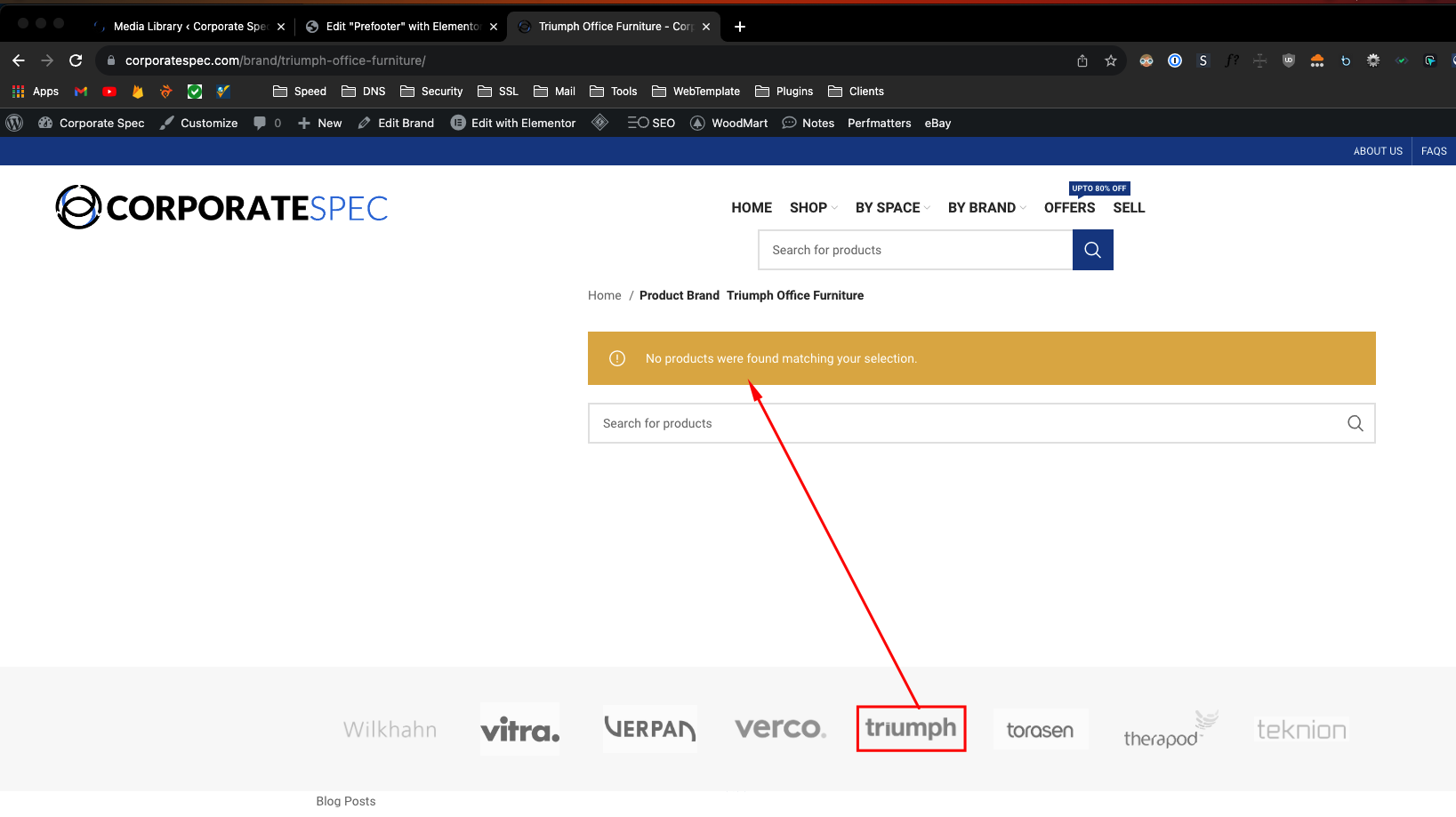Open the FAQS link
Image resolution: width=1456 pixels, height=817 pixels.
(1434, 151)
